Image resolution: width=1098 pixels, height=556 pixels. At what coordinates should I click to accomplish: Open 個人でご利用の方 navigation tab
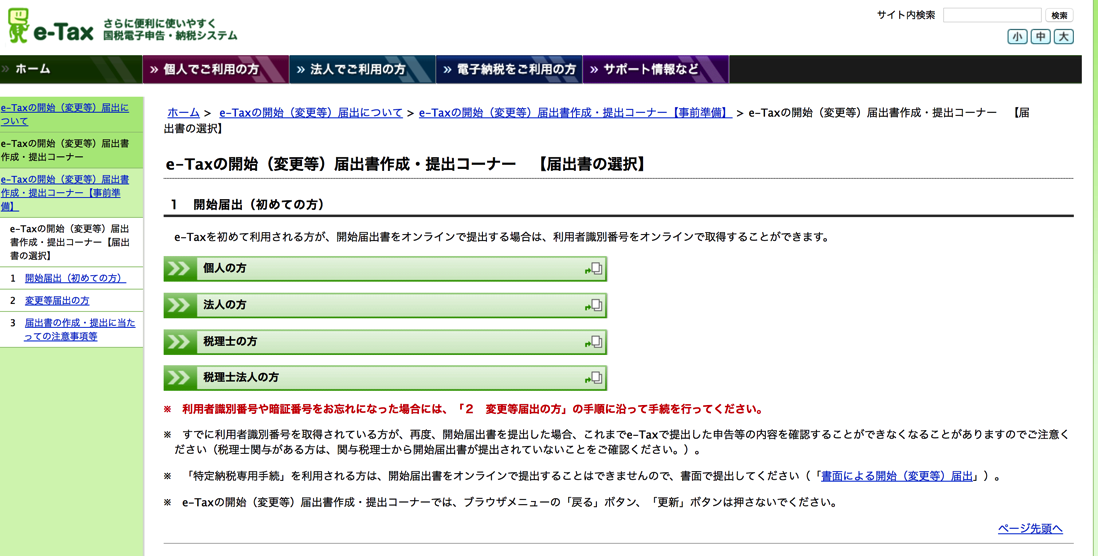pyautogui.click(x=216, y=69)
